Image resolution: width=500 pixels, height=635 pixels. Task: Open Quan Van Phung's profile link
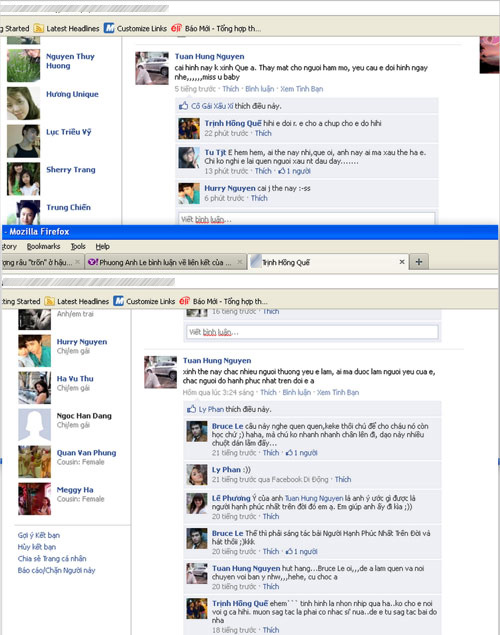(86, 452)
